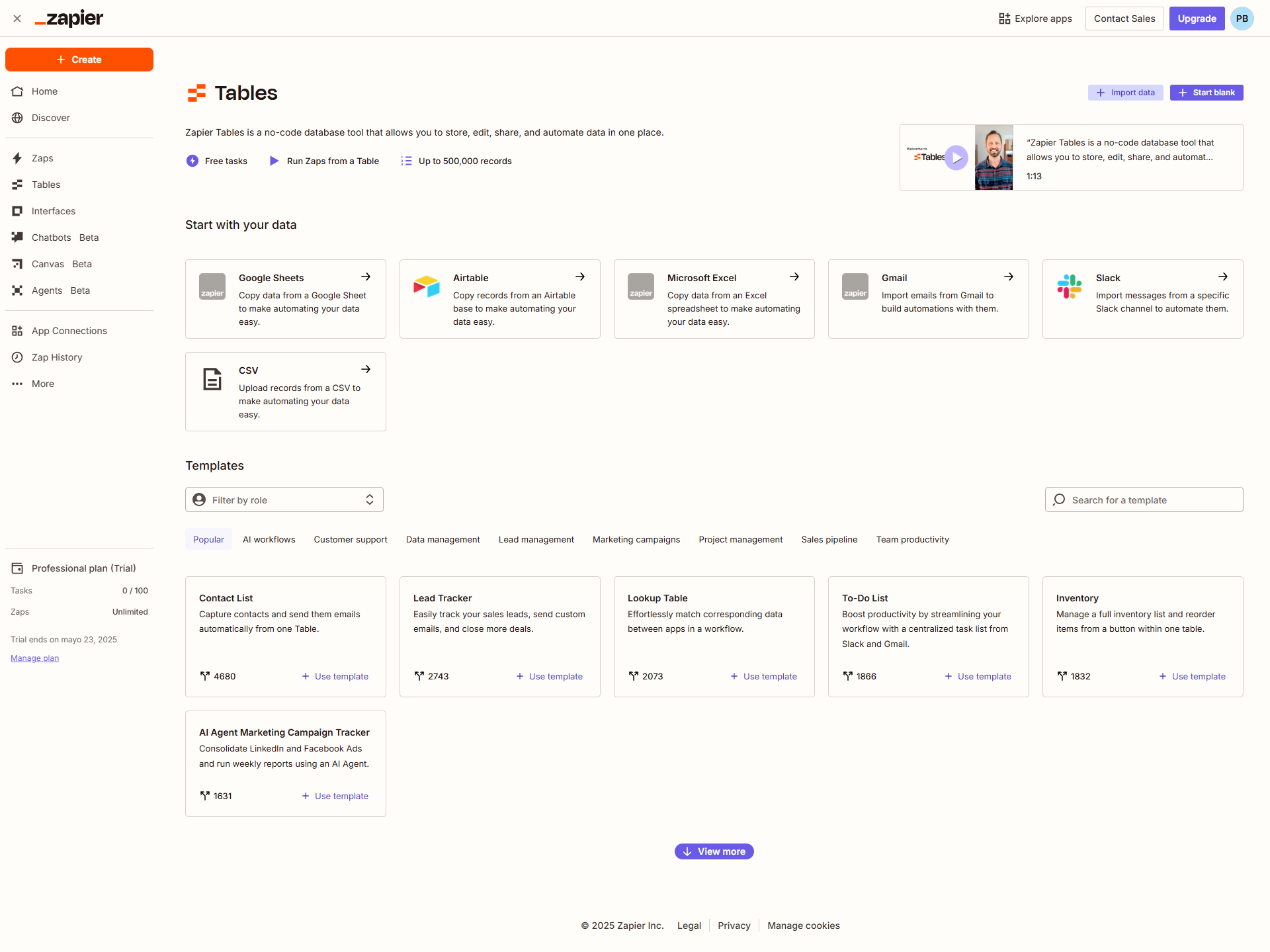Click the Professional plan (Trial) item
Viewport: 1270px width, 952px height.
click(79, 568)
